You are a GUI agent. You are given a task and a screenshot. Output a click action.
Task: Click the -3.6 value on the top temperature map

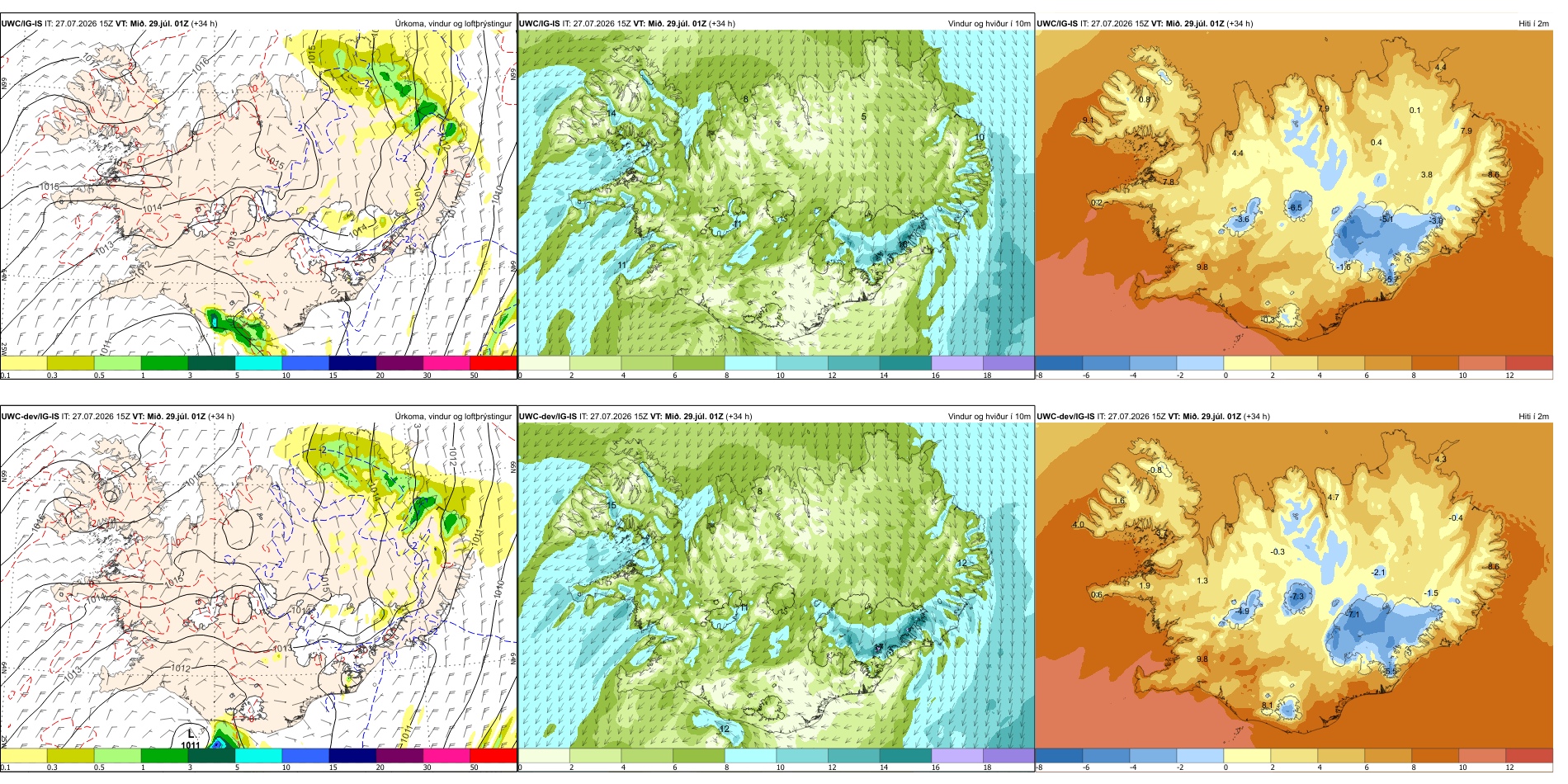coord(1242,220)
